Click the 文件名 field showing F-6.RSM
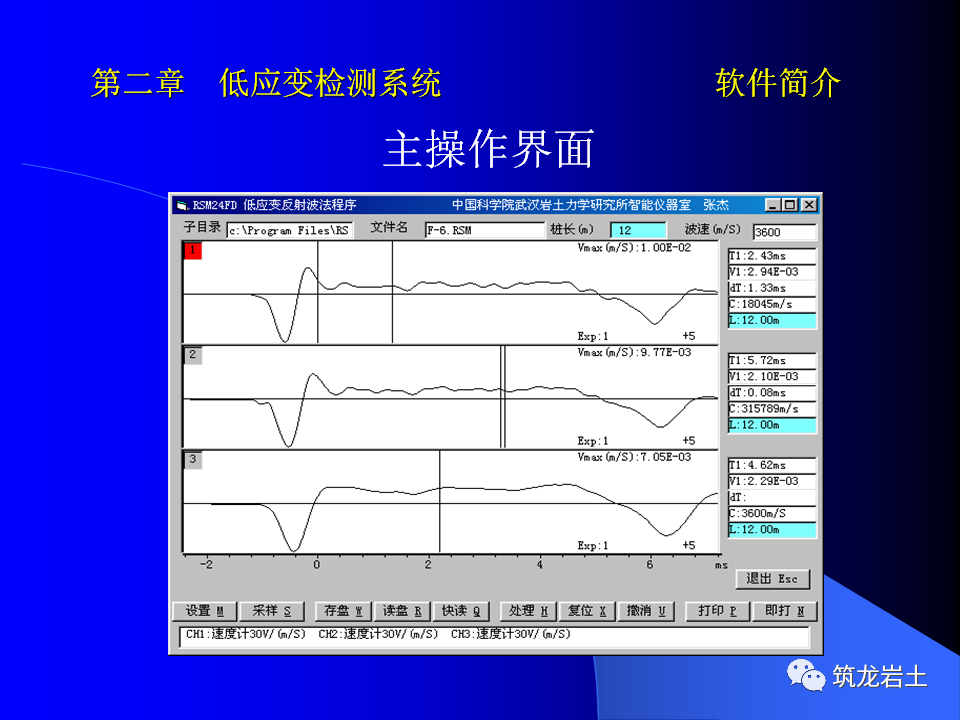This screenshot has height=720, width=960. coord(484,230)
